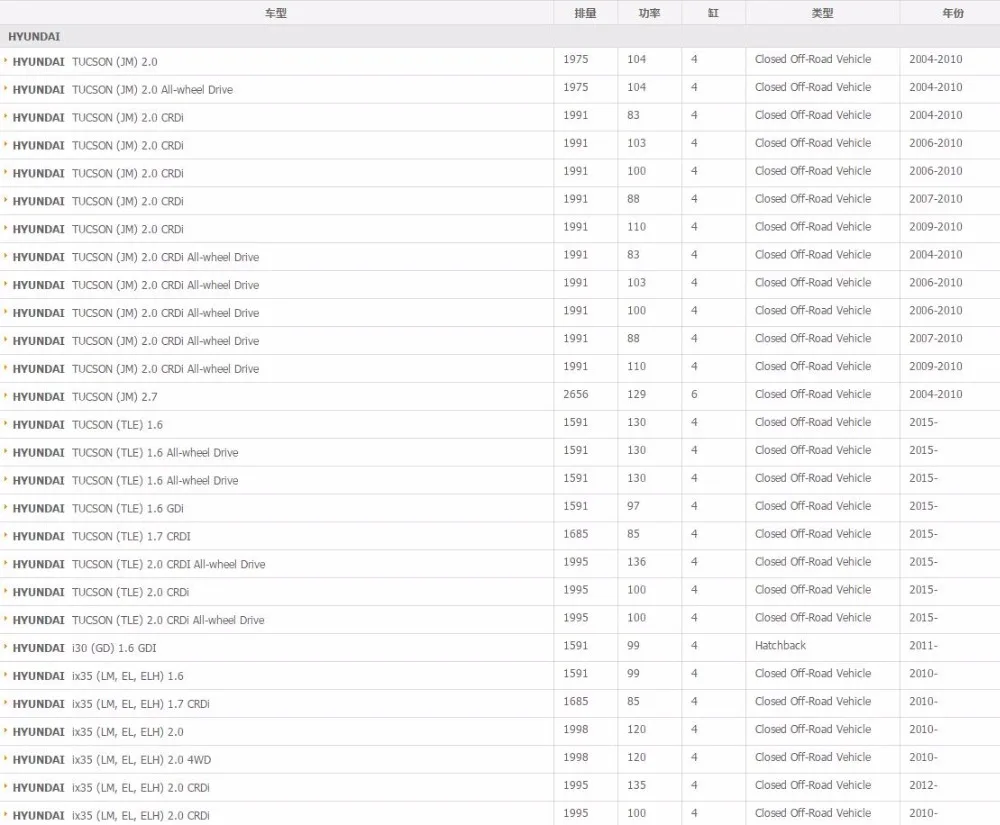
Task: Open HYUNDAI TUCSON (JM) 2.7 model link
Action: [85, 397]
